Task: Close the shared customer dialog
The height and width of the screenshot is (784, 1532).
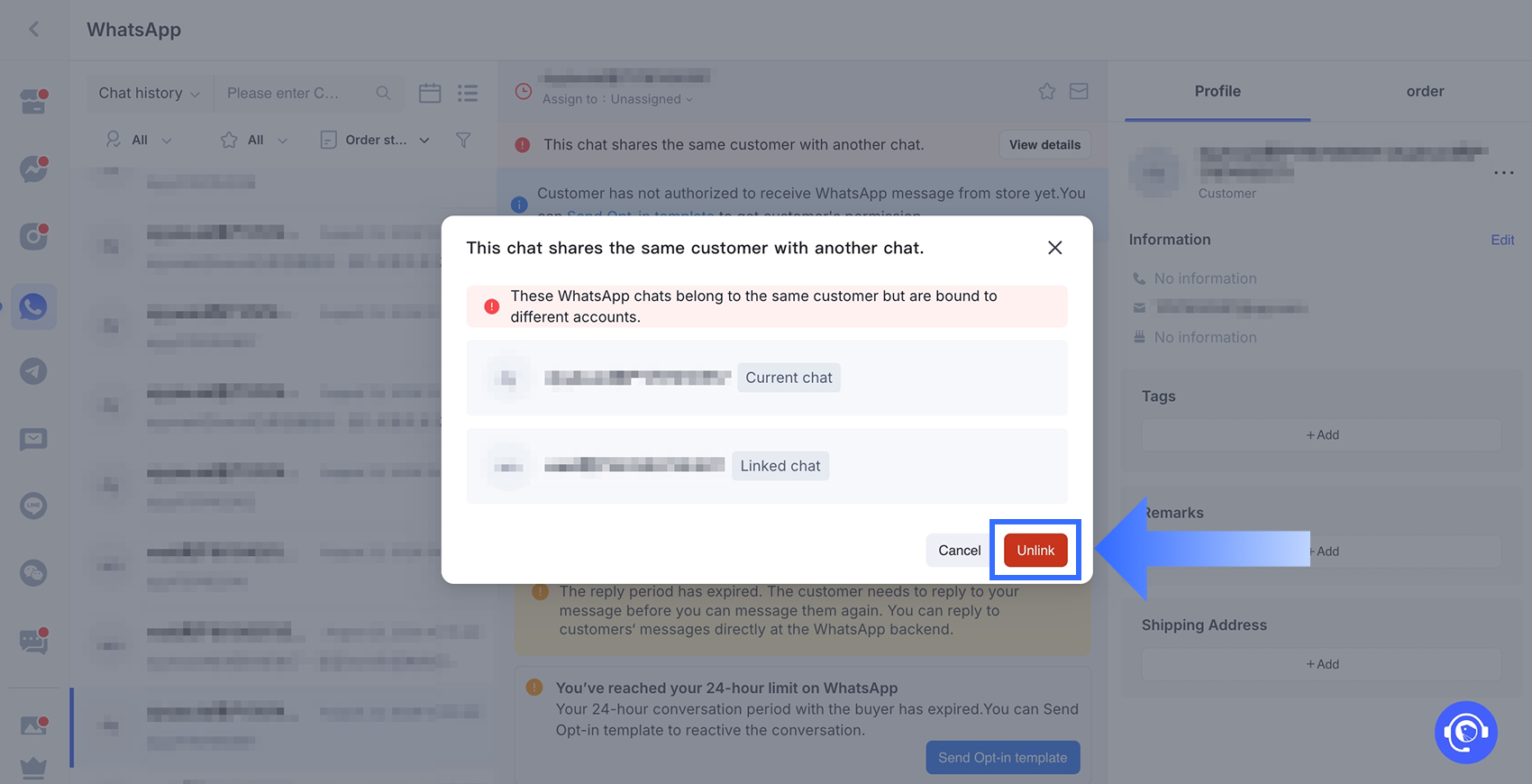Action: pyautogui.click(x=1054, y=248)
